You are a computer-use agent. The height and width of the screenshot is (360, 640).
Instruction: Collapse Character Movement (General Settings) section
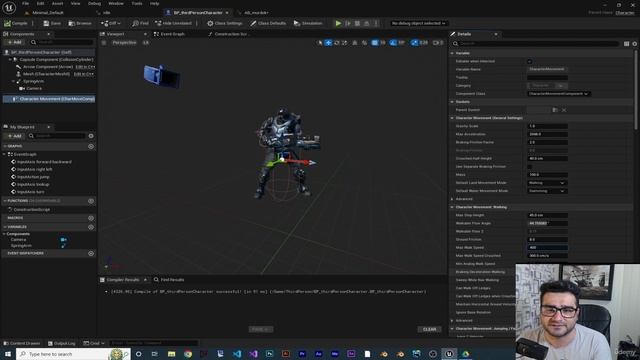click(x=452, y=118)
